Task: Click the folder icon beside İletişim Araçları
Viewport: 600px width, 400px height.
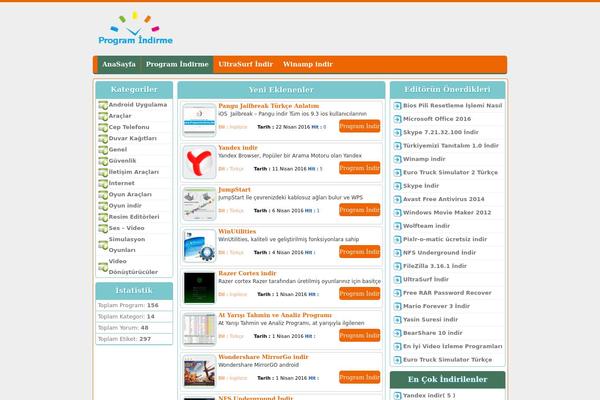Action: (103, 173)
